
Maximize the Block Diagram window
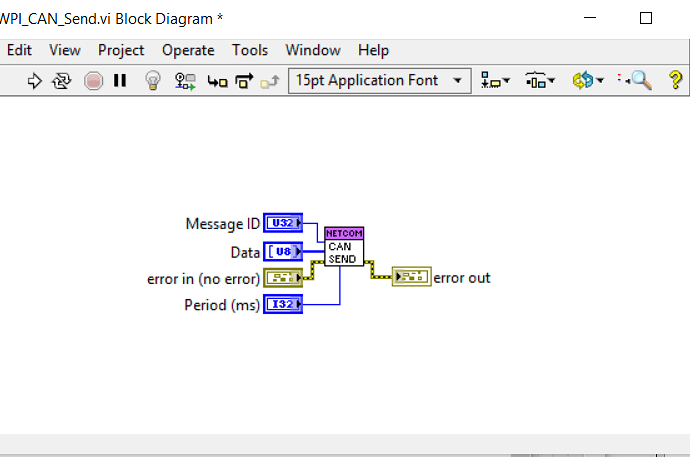[646, 18]
